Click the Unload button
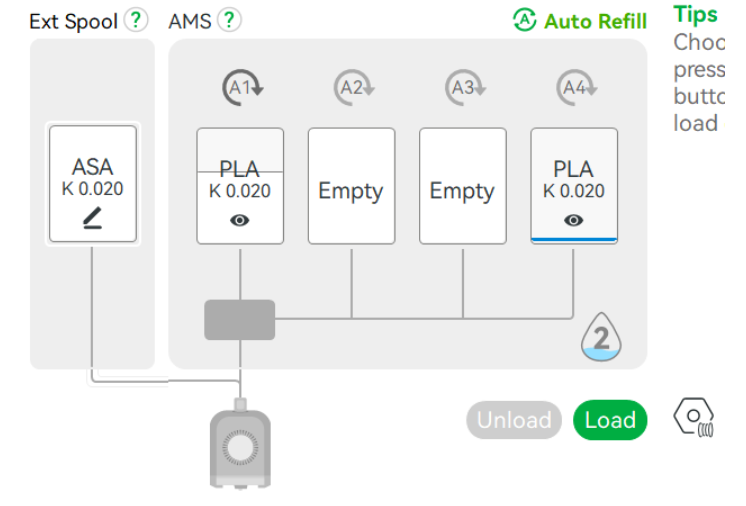The image size is (746, 506). [x=514, y=420]
